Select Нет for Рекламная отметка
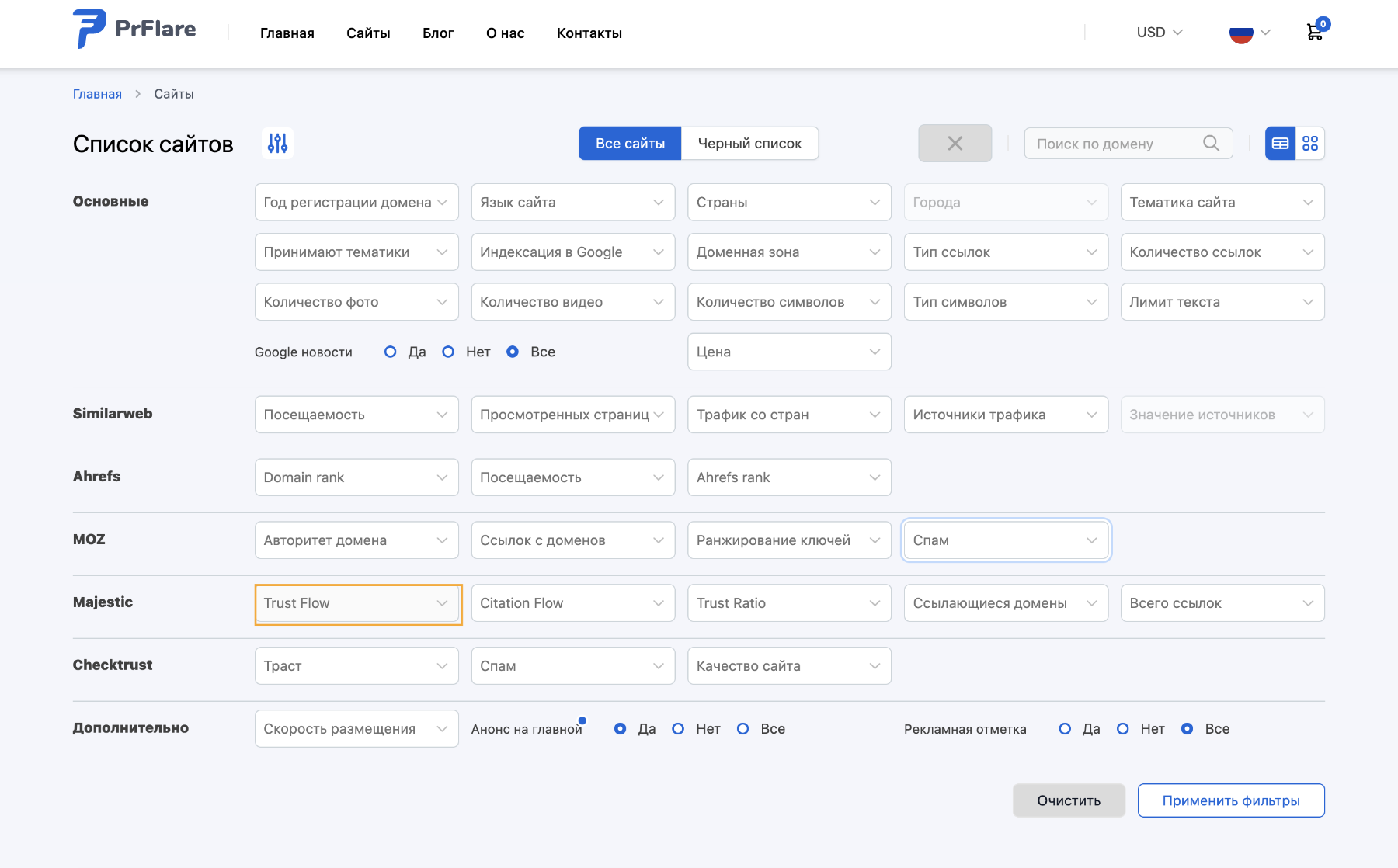Viewport: 1398px width, 868px height. (x=1122, y=729)
